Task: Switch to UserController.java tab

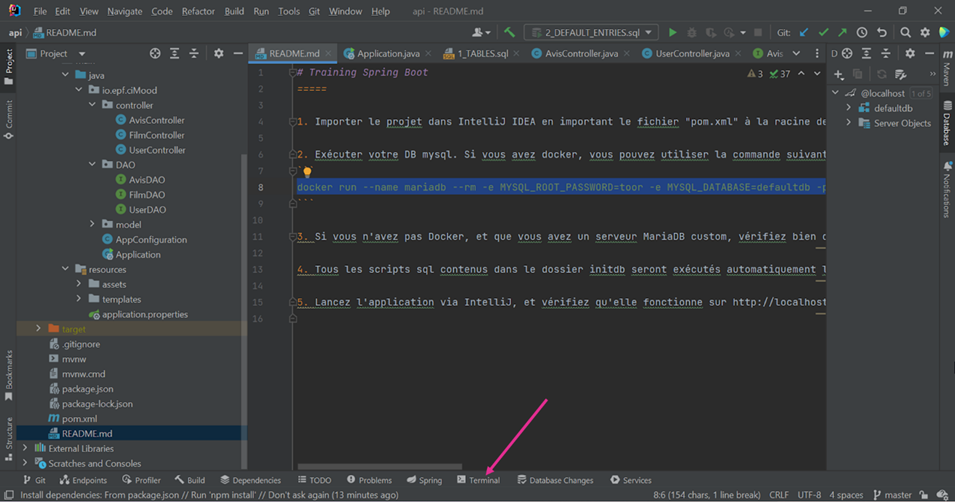Action: (691, 54)
